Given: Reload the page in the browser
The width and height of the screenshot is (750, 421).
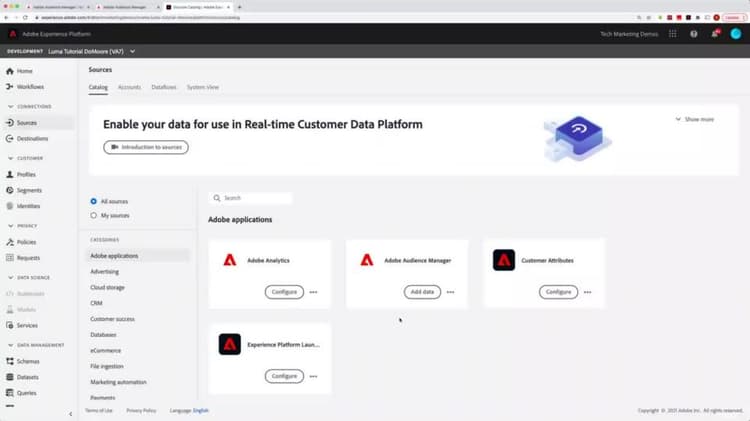Looking at the screenshot, I should click(x=25, y=18).
